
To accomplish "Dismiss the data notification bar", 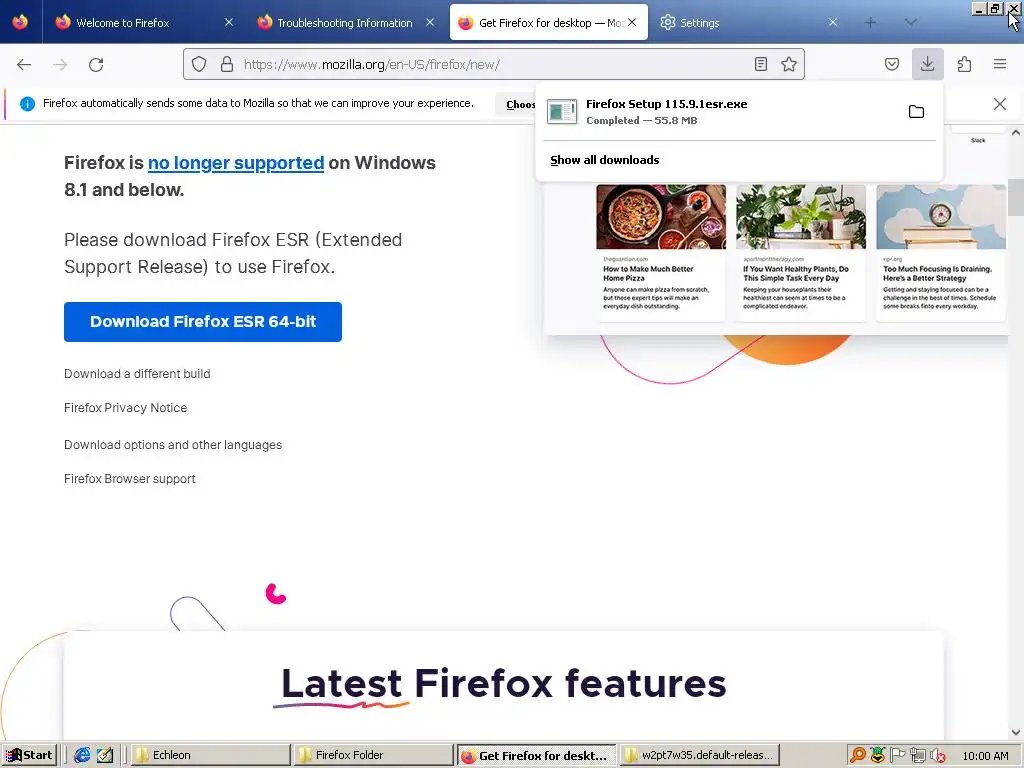I will point(1000,104).
